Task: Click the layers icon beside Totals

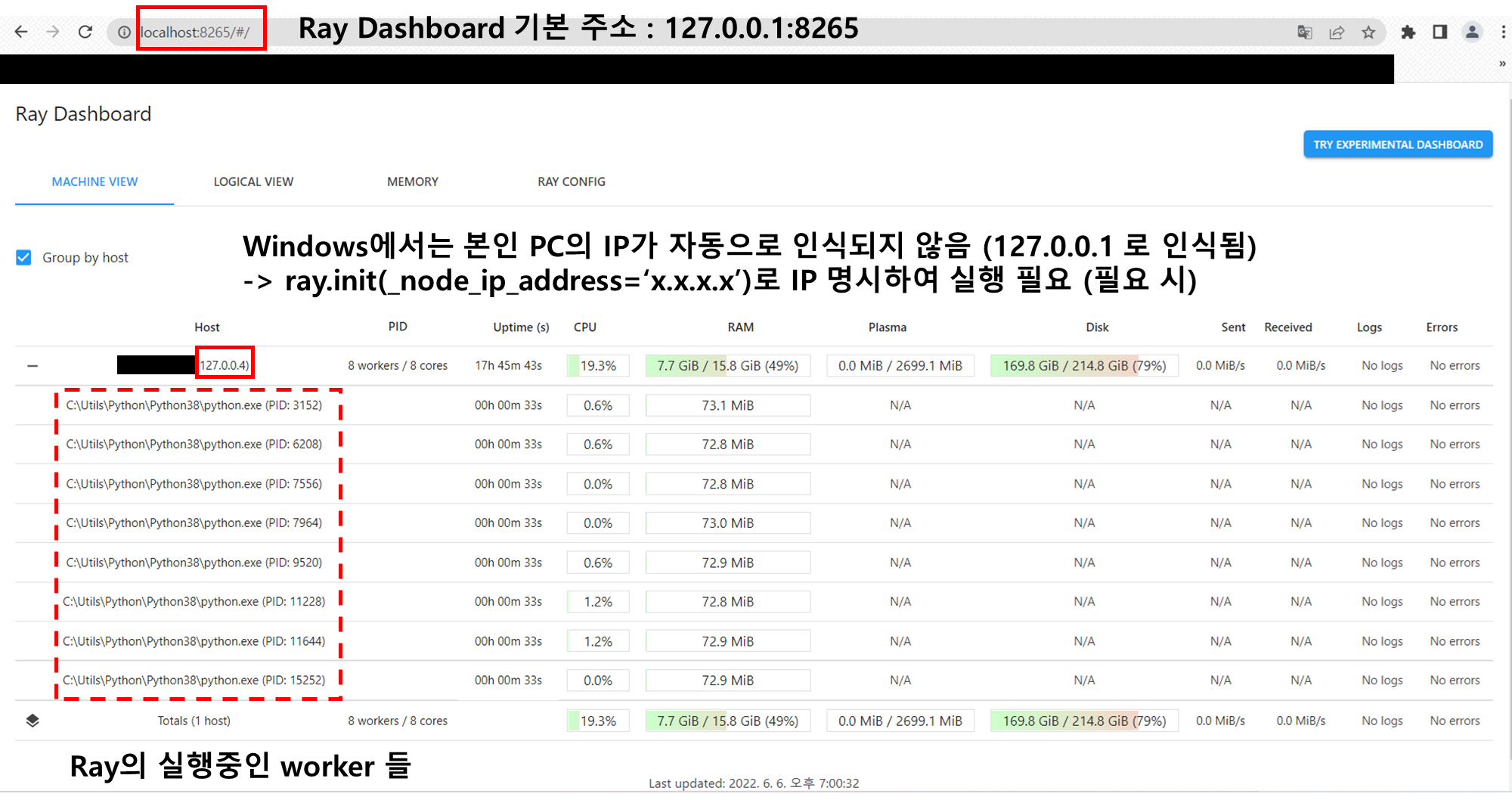Action: pos(33,721)
